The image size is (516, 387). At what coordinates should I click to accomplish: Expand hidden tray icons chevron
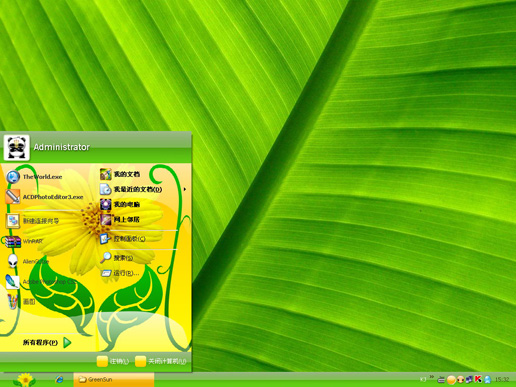432,377
